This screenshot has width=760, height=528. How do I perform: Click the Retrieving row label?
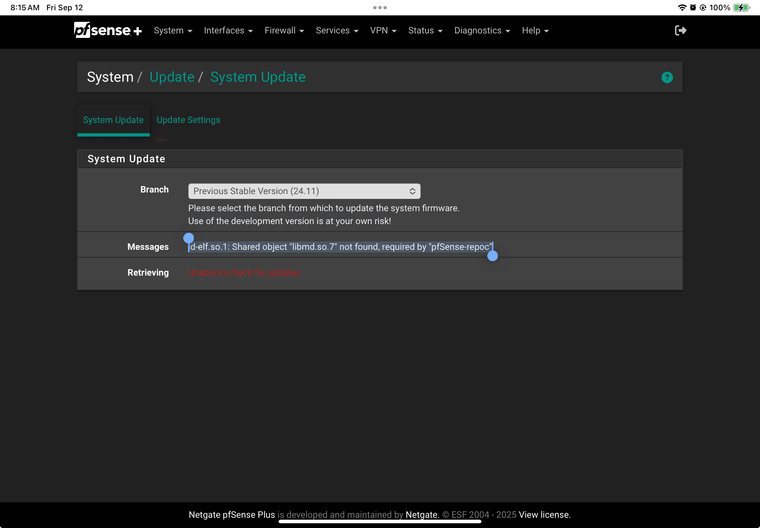point(148,272)
